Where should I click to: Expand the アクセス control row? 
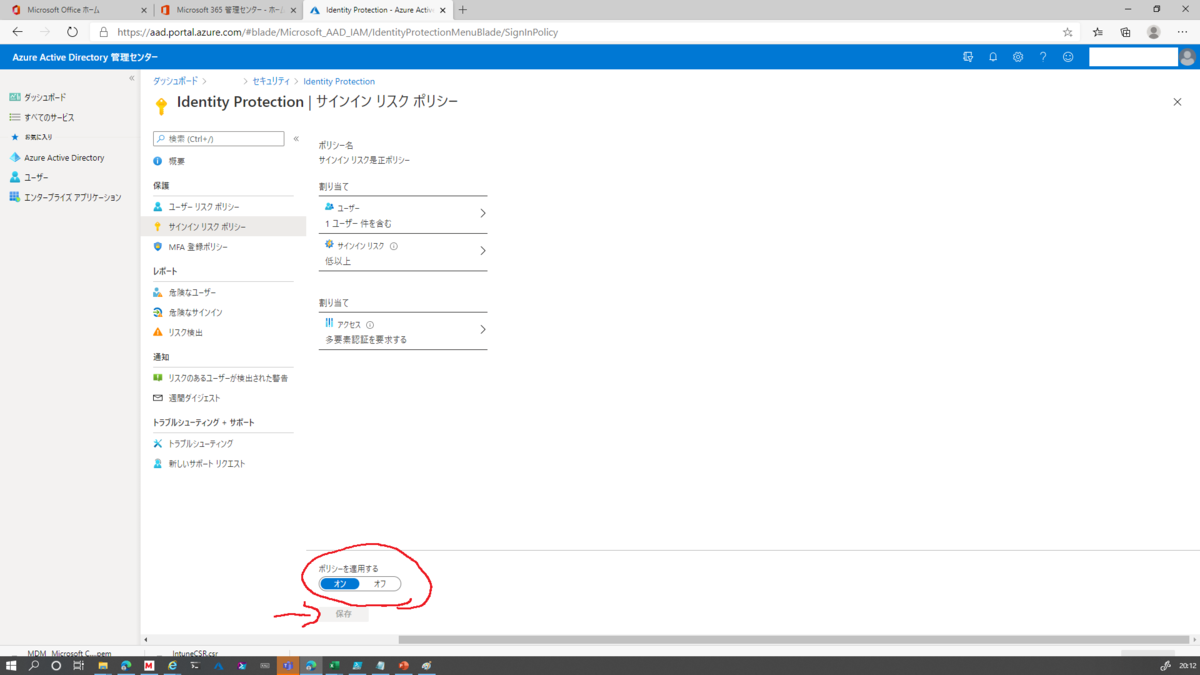403,332
